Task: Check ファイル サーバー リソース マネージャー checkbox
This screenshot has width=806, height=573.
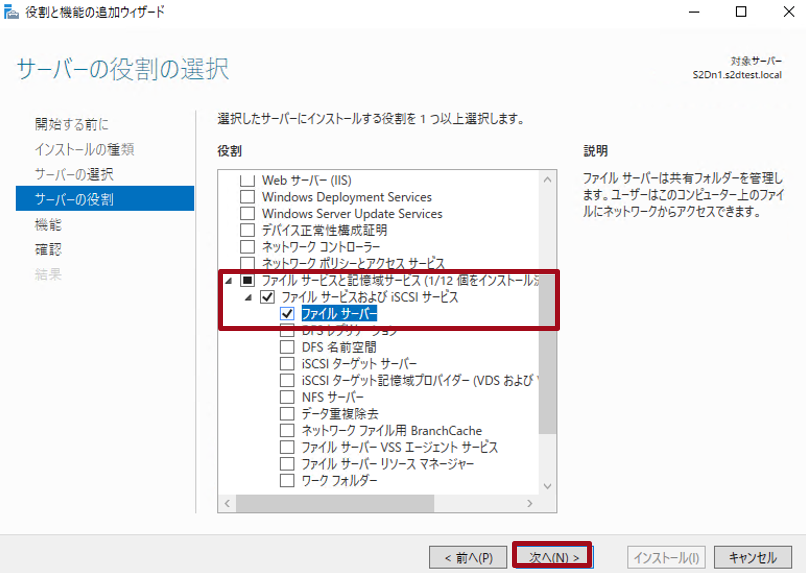Action: click(287, 464)
